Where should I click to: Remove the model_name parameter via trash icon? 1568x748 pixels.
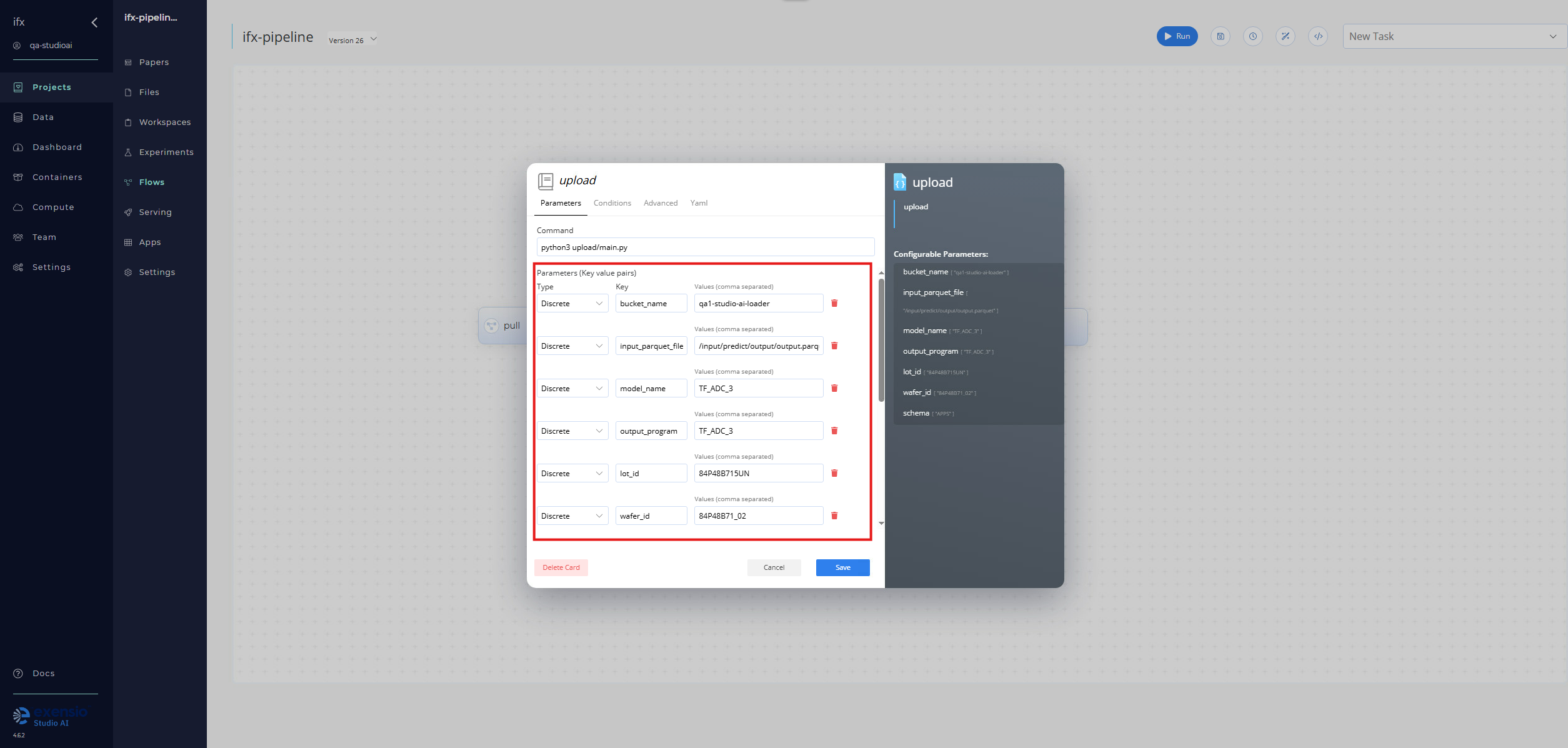(x=834, y=389)
